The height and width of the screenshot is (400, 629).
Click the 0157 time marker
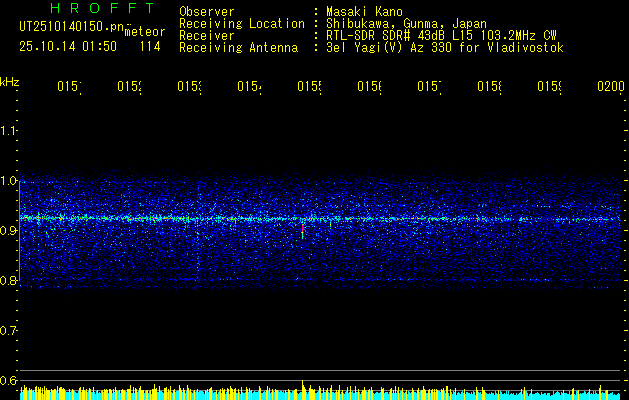tap(430, 86)
